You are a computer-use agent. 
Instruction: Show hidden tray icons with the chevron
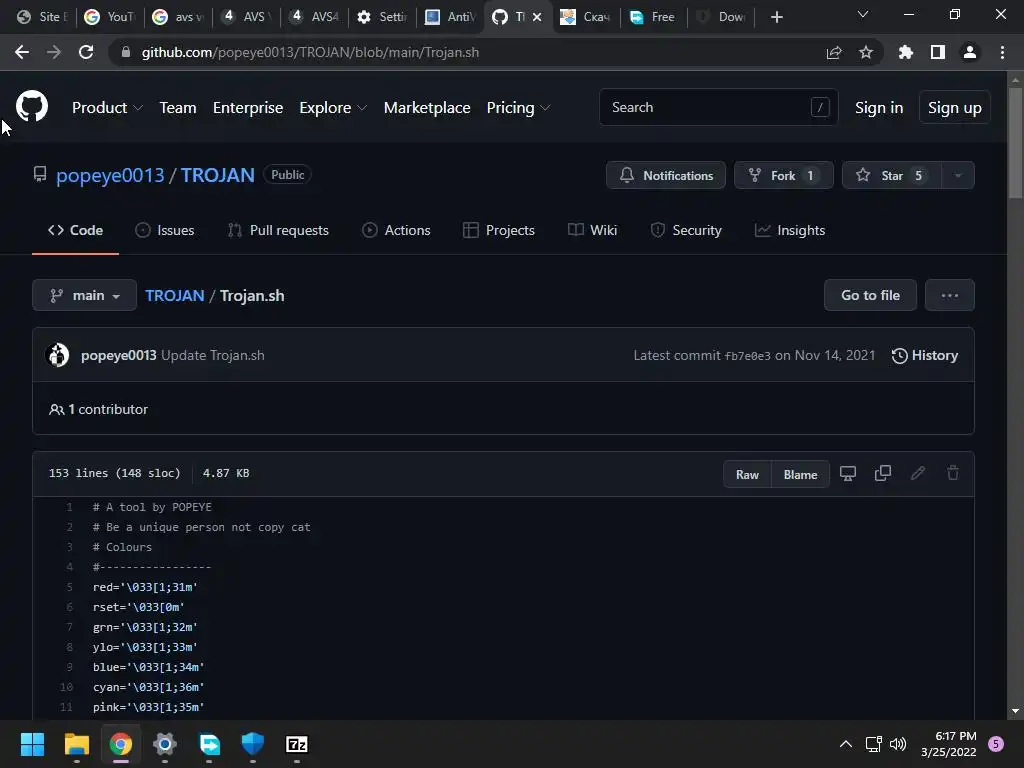coord(846,744)
